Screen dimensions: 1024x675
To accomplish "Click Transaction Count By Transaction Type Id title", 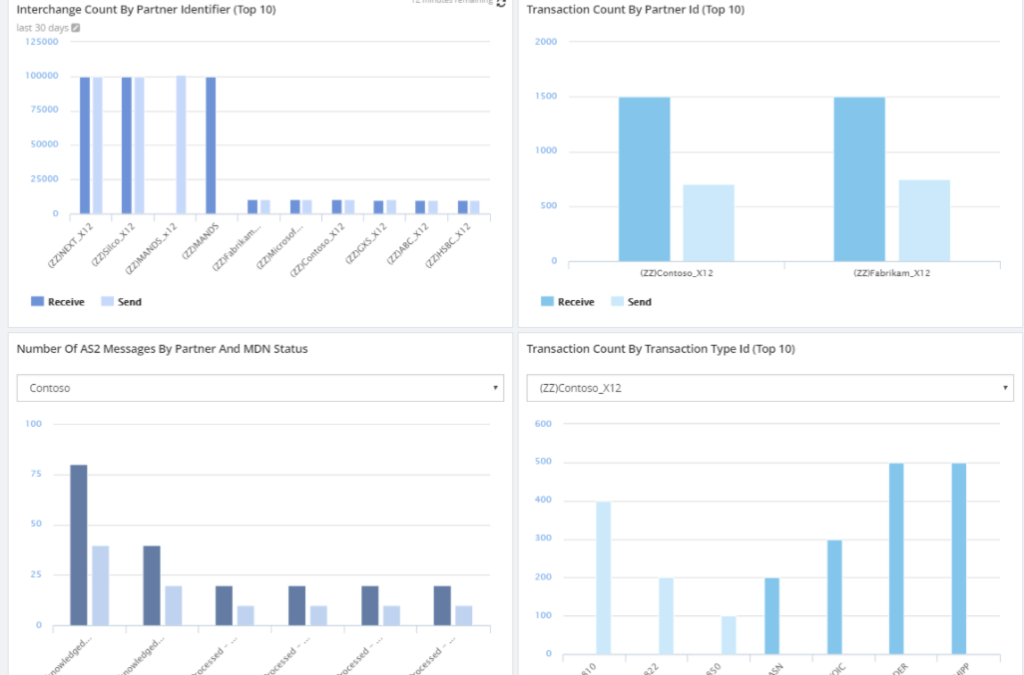I will coord(661,349).
